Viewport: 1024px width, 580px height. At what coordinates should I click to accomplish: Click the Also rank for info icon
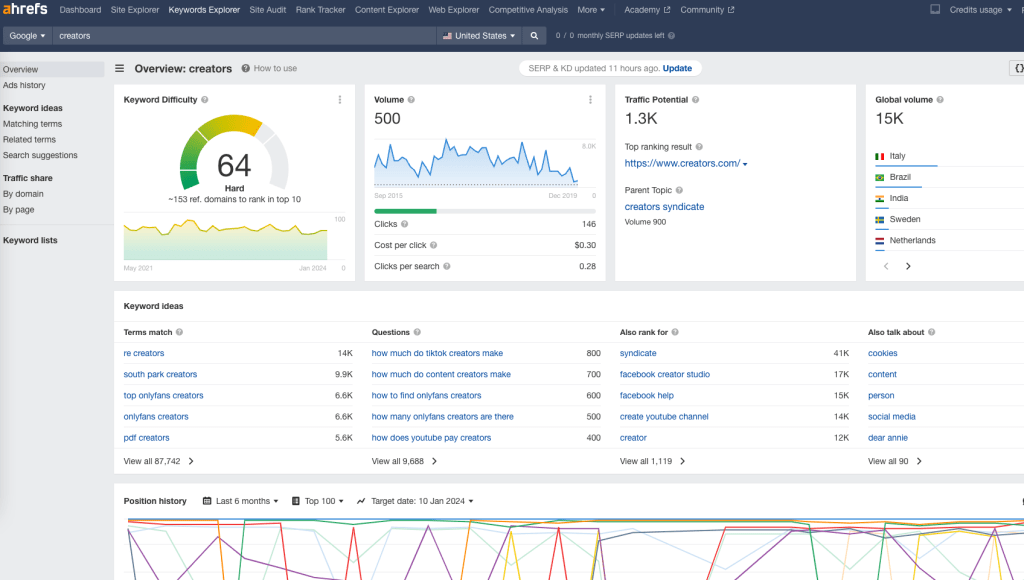pos(675,332)
